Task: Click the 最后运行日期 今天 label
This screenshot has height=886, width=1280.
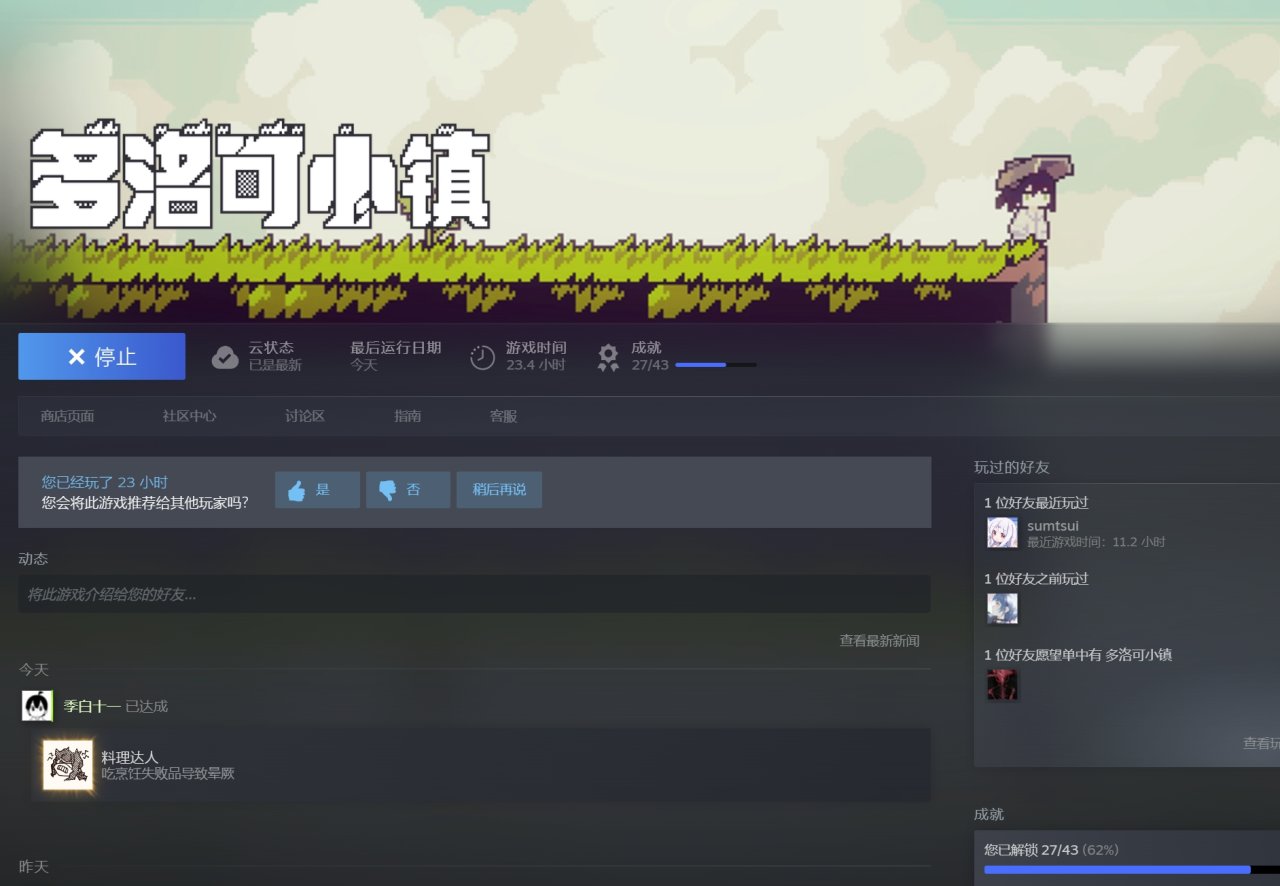Action: tap(395, 356)
